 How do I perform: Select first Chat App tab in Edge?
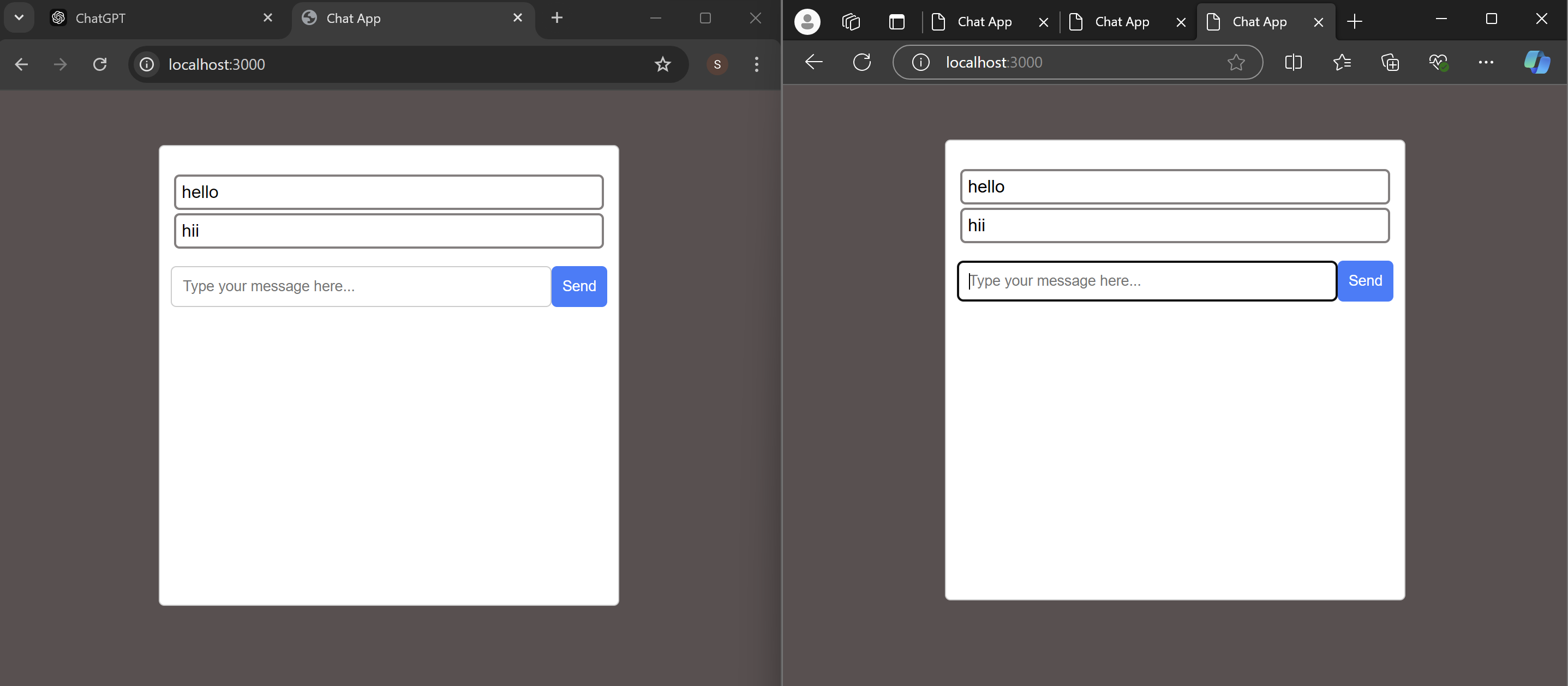click(984, 22)
